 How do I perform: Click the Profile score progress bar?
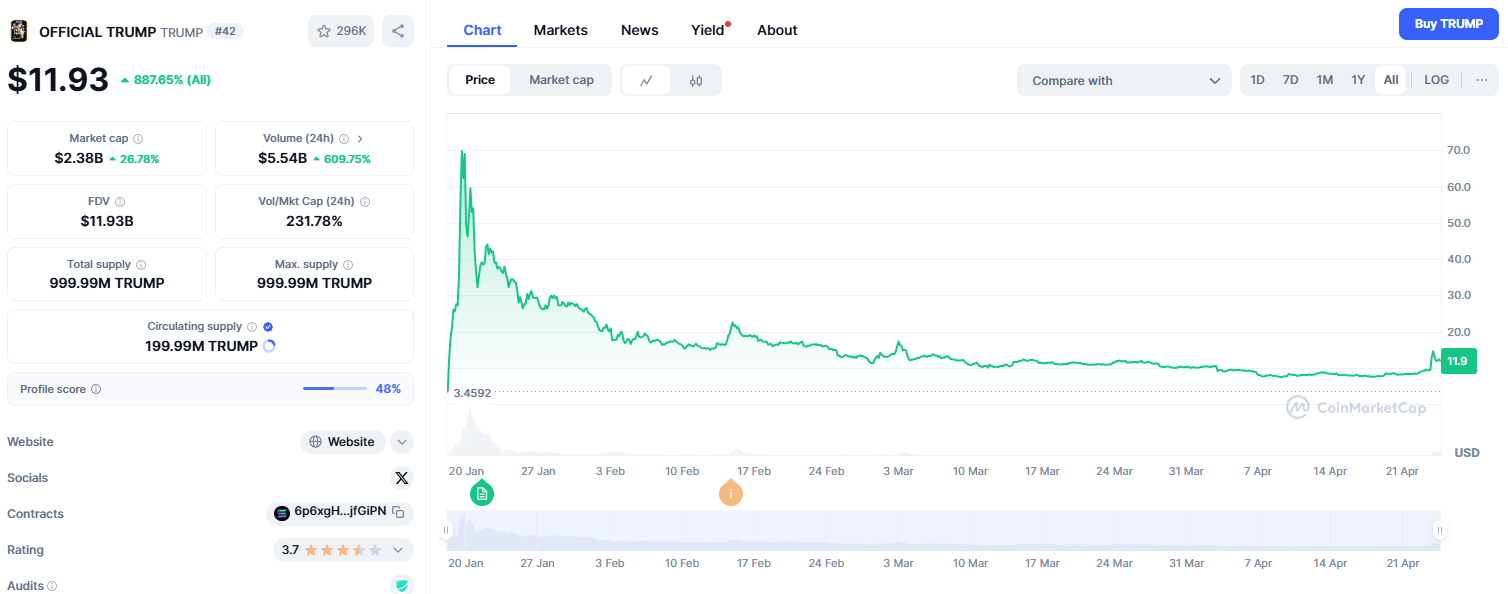point(335,389)
